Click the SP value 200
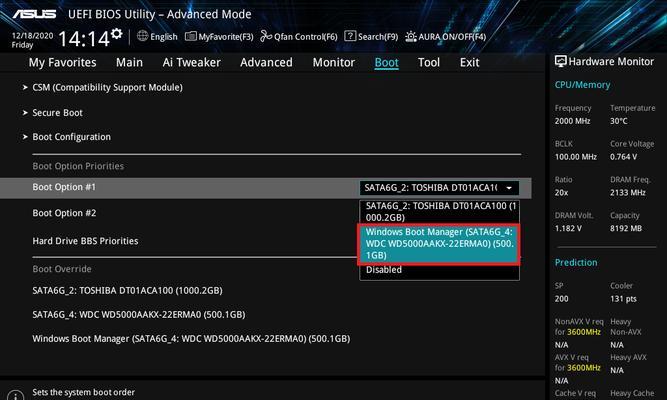This screenshot has width=667, height=400. tap(562, 299)
